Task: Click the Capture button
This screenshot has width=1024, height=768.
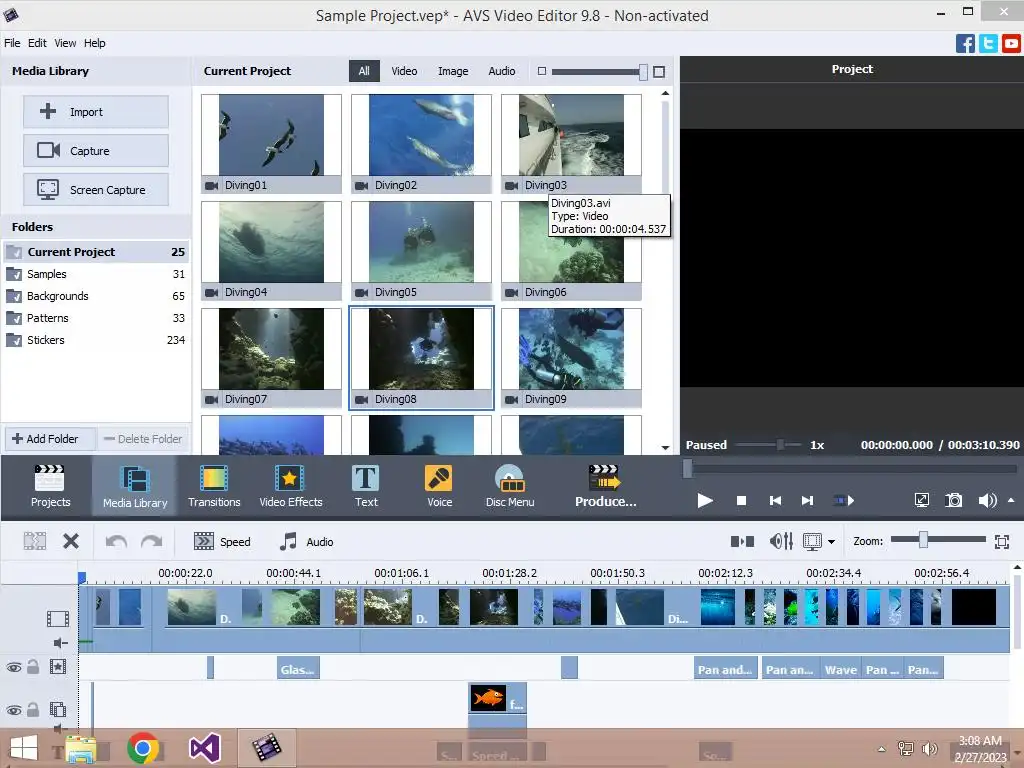Action: pyautogui.click(x=96, y=151)
